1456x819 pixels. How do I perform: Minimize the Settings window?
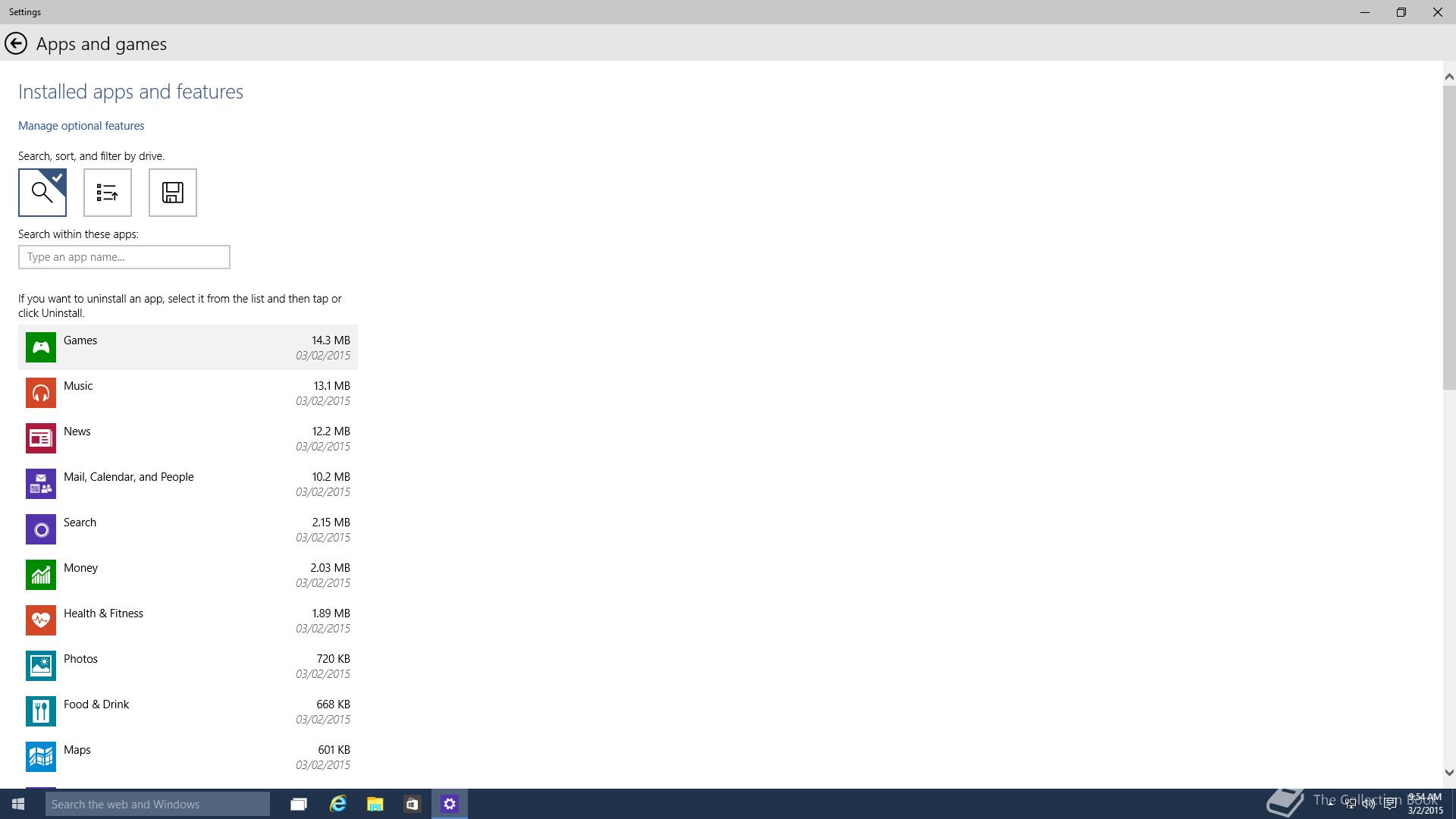click(x=1365, y=12)
